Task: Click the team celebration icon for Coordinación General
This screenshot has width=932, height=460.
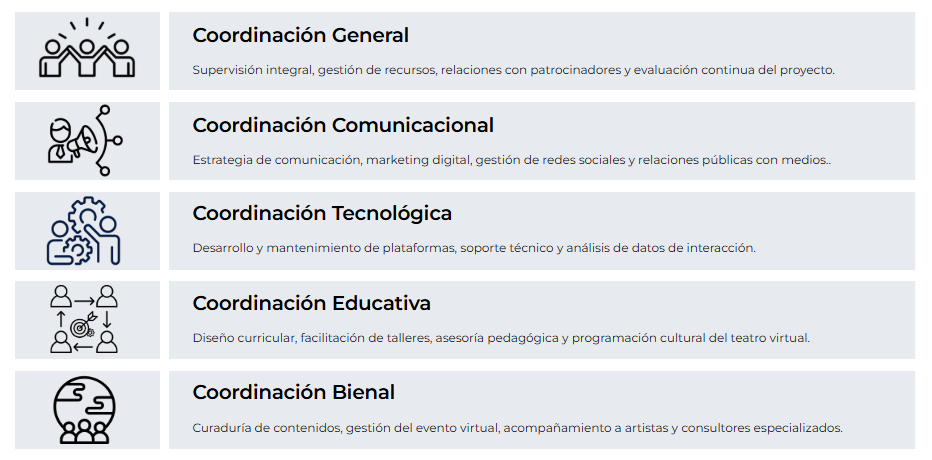Action: click(85, 50)
